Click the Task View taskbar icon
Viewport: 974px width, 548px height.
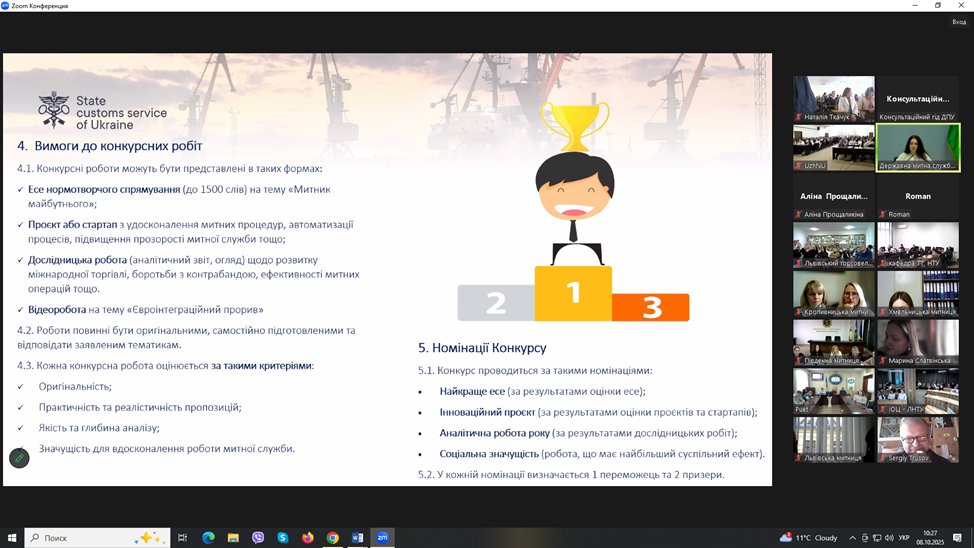click(x=183, y=537)
